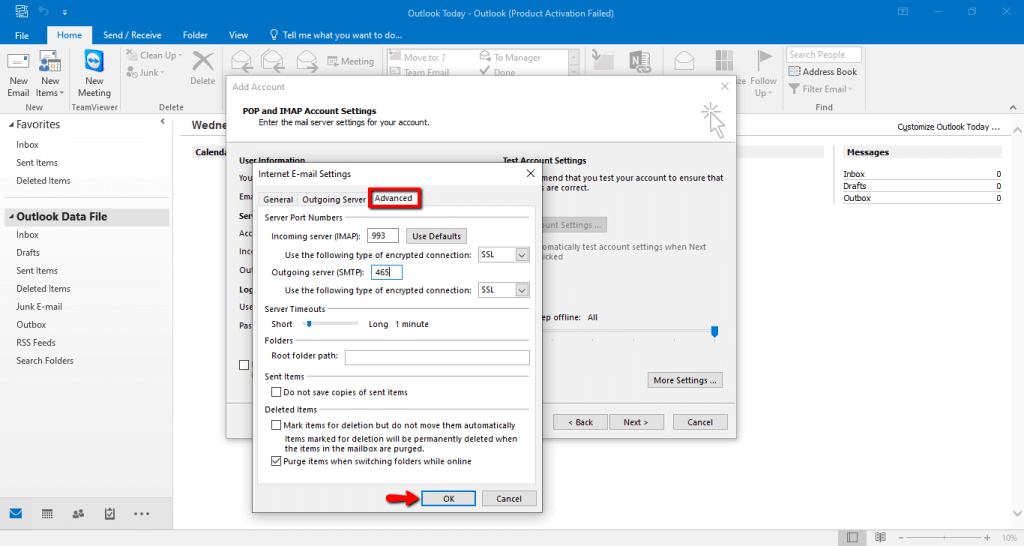Image resolution: width=1024 pixels, height=546 pixels.
Task: Click the Categorize color grid icon
Action: click(724, 61)
